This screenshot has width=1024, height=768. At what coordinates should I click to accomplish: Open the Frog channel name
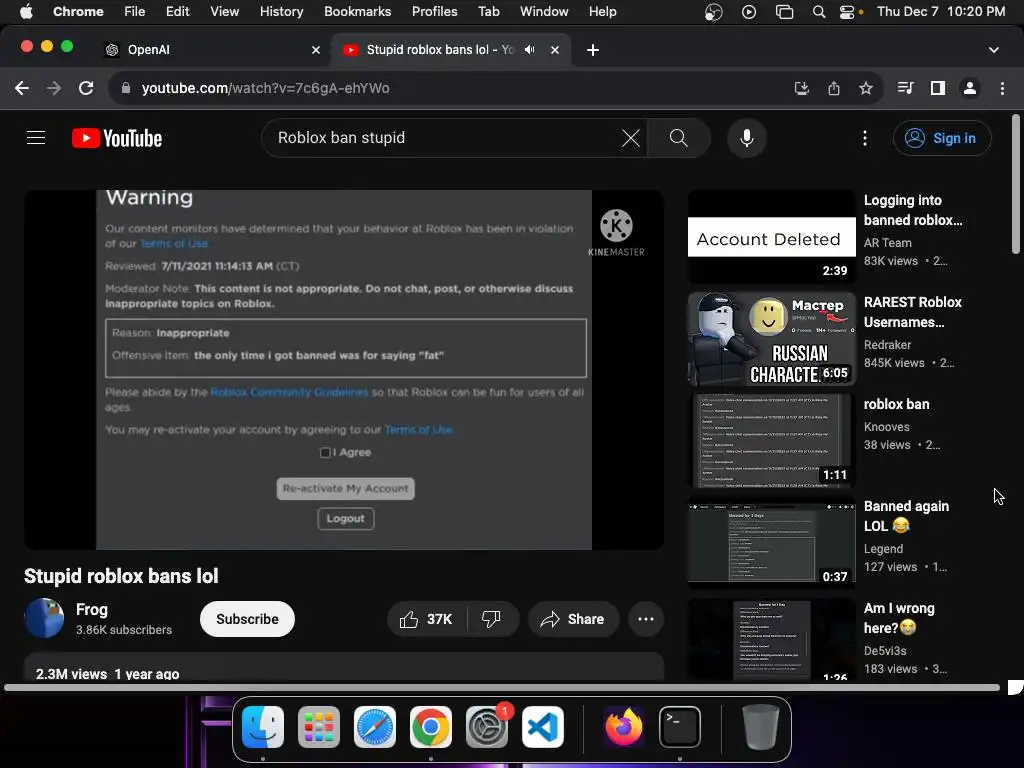click(91, 610)
